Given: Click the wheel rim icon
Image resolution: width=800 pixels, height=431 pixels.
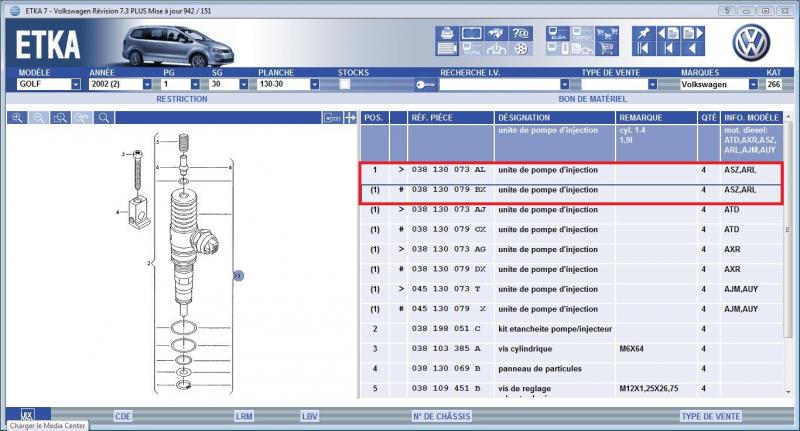Looking at the screenshot, I should point(521,48).
